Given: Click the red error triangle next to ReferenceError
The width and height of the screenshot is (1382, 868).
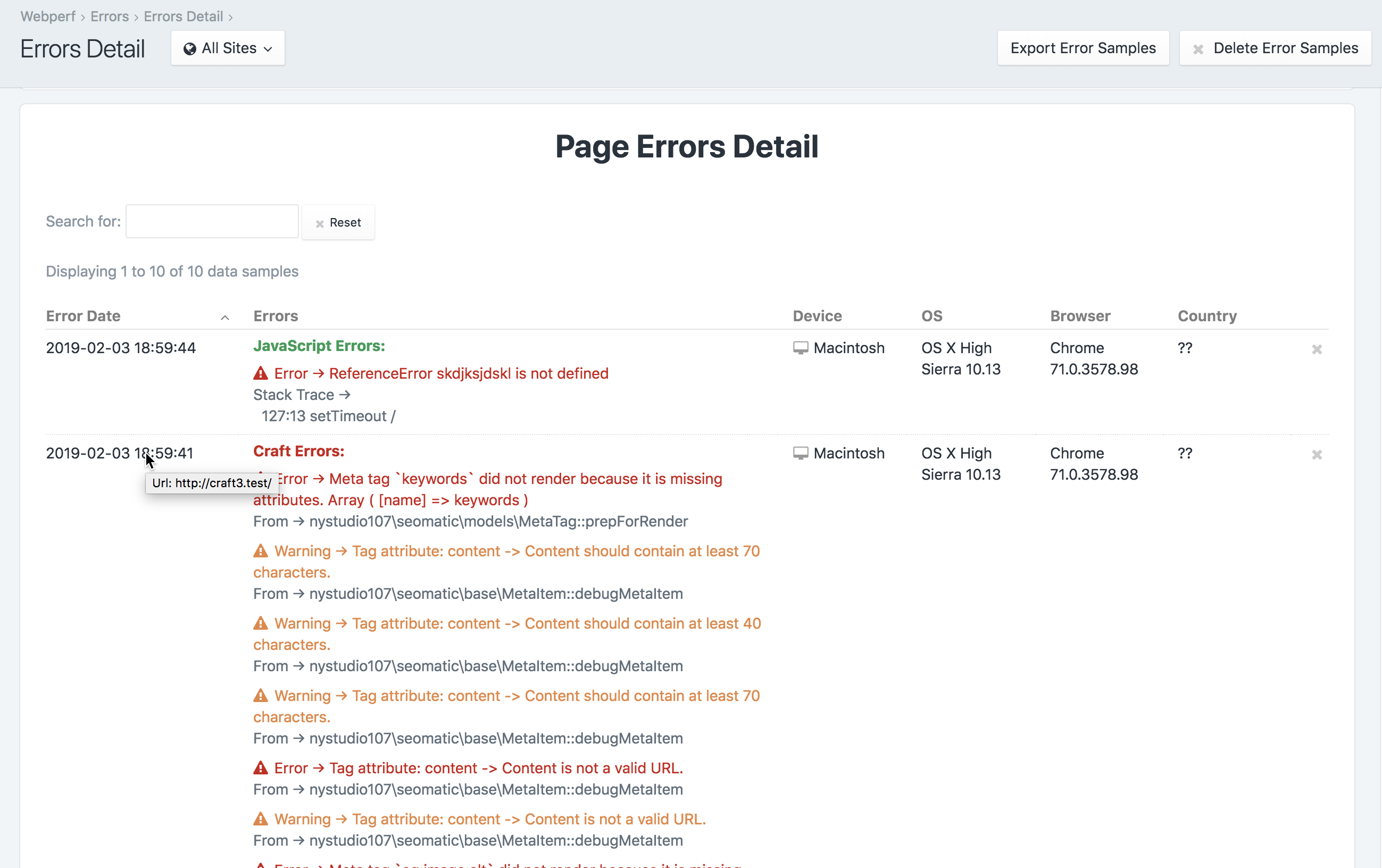Looking at the screenshot, I should tap(261, 373).
